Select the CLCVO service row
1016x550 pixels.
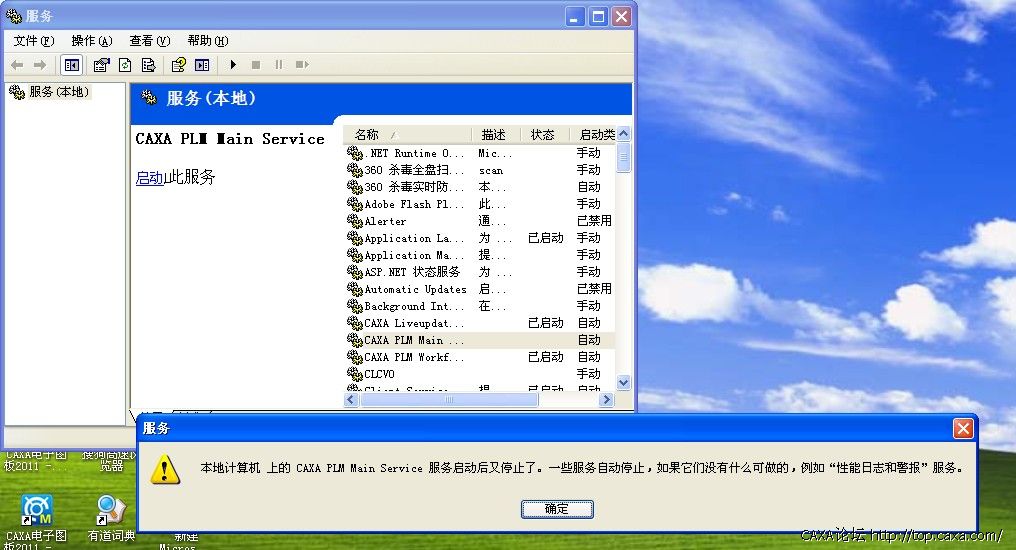click(x=479, y=374)
